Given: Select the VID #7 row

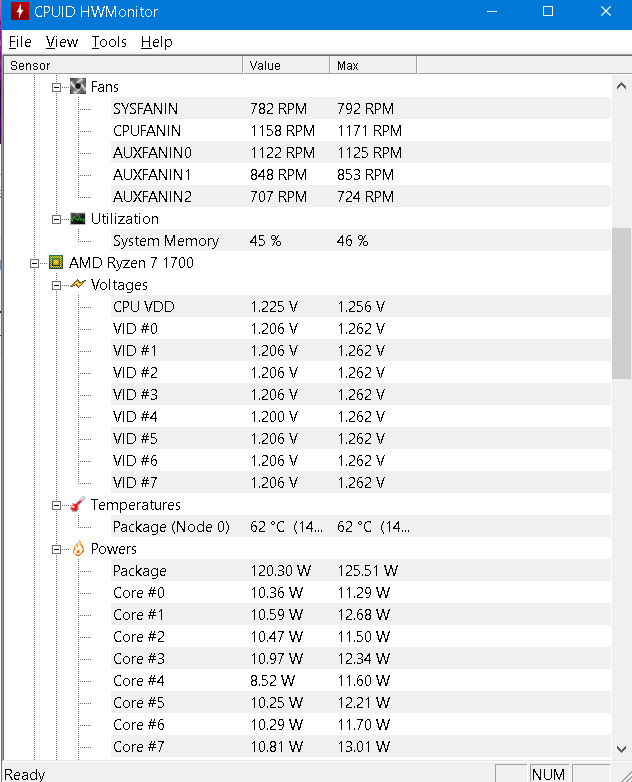Looking at the screenshot, I should (x=361, y=482).
